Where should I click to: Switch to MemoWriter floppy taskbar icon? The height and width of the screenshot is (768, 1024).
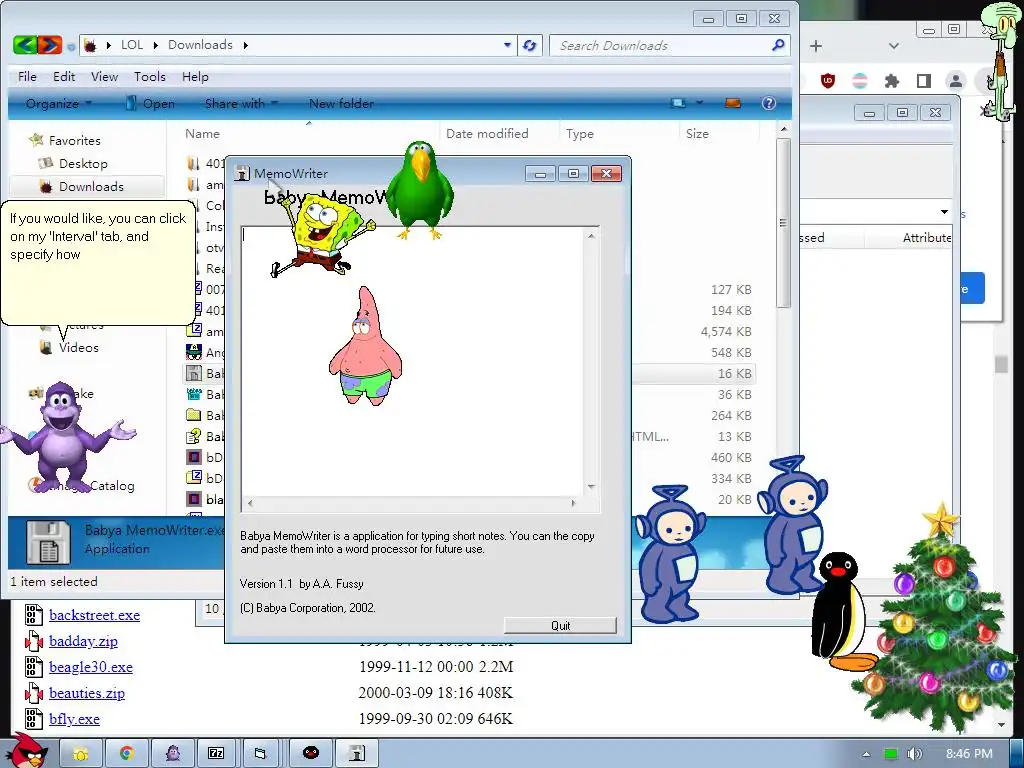point(357,754)
